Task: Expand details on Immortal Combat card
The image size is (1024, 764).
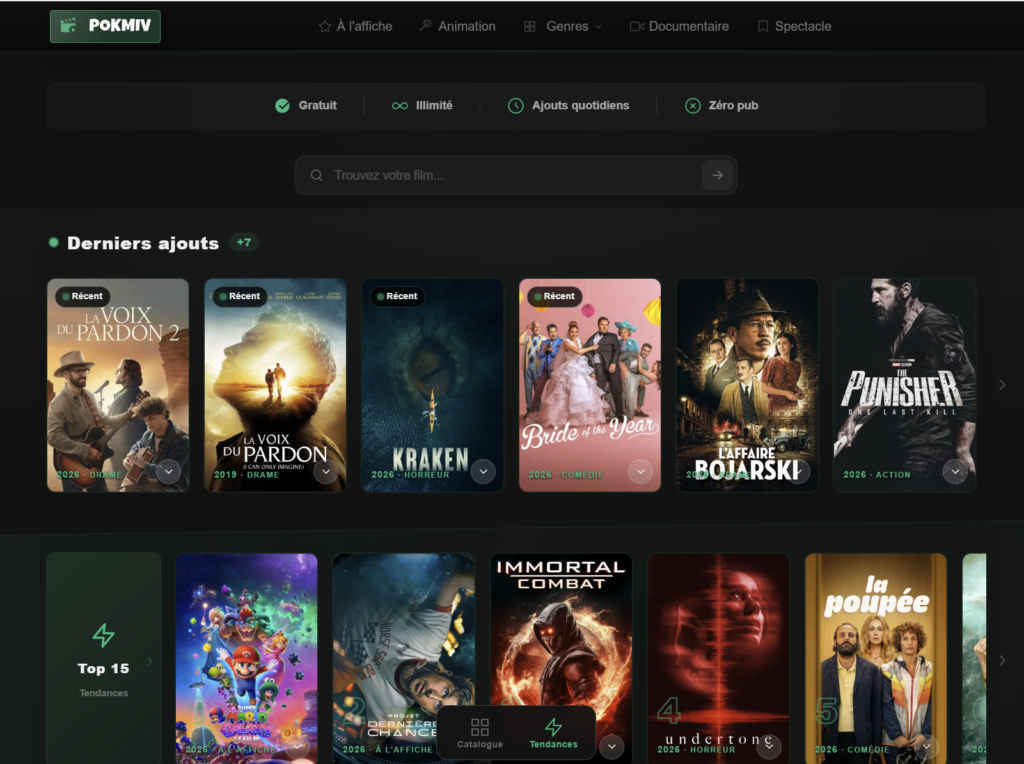Action: (612, 746)
